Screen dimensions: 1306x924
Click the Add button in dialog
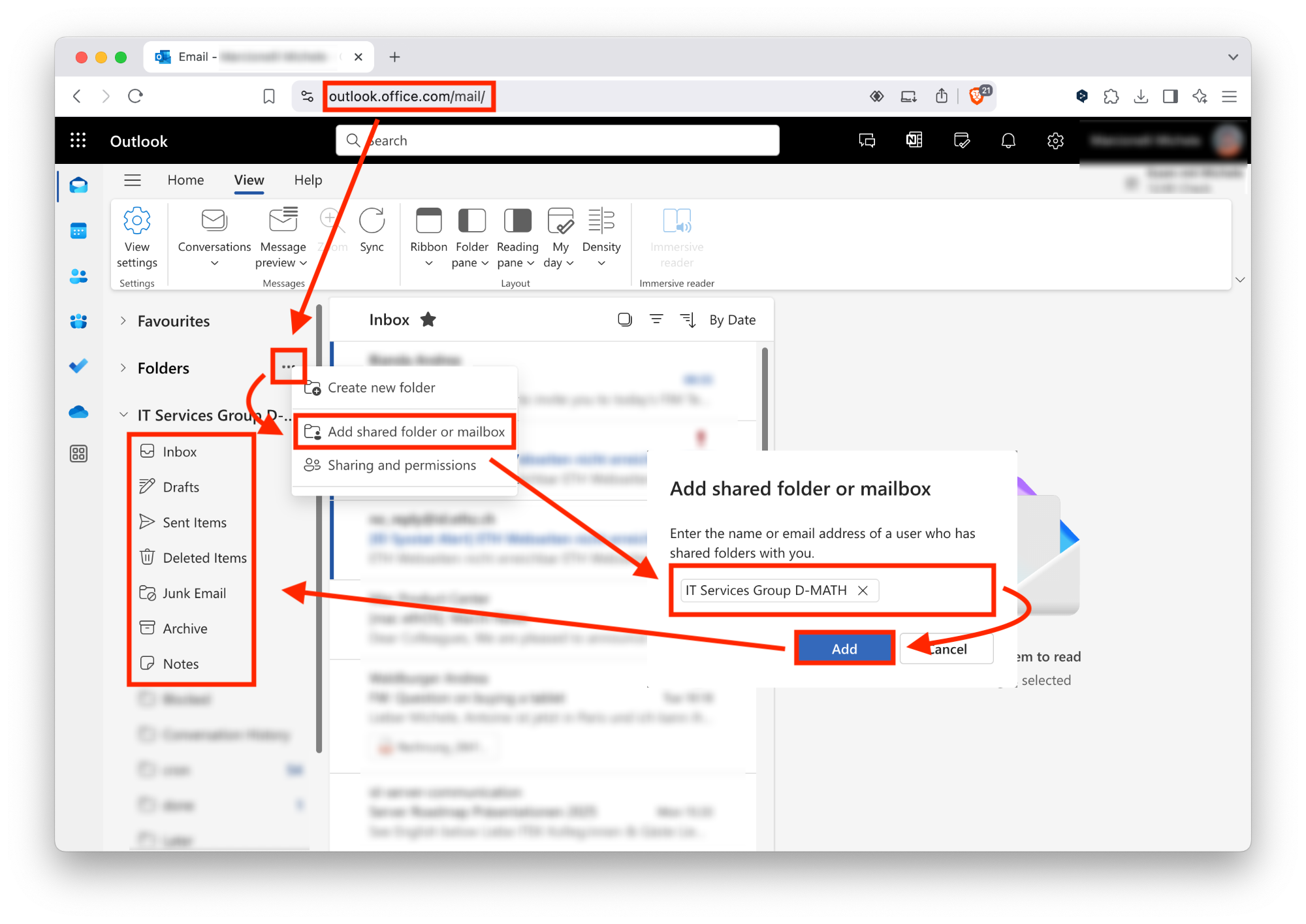(x=844, y=648)
